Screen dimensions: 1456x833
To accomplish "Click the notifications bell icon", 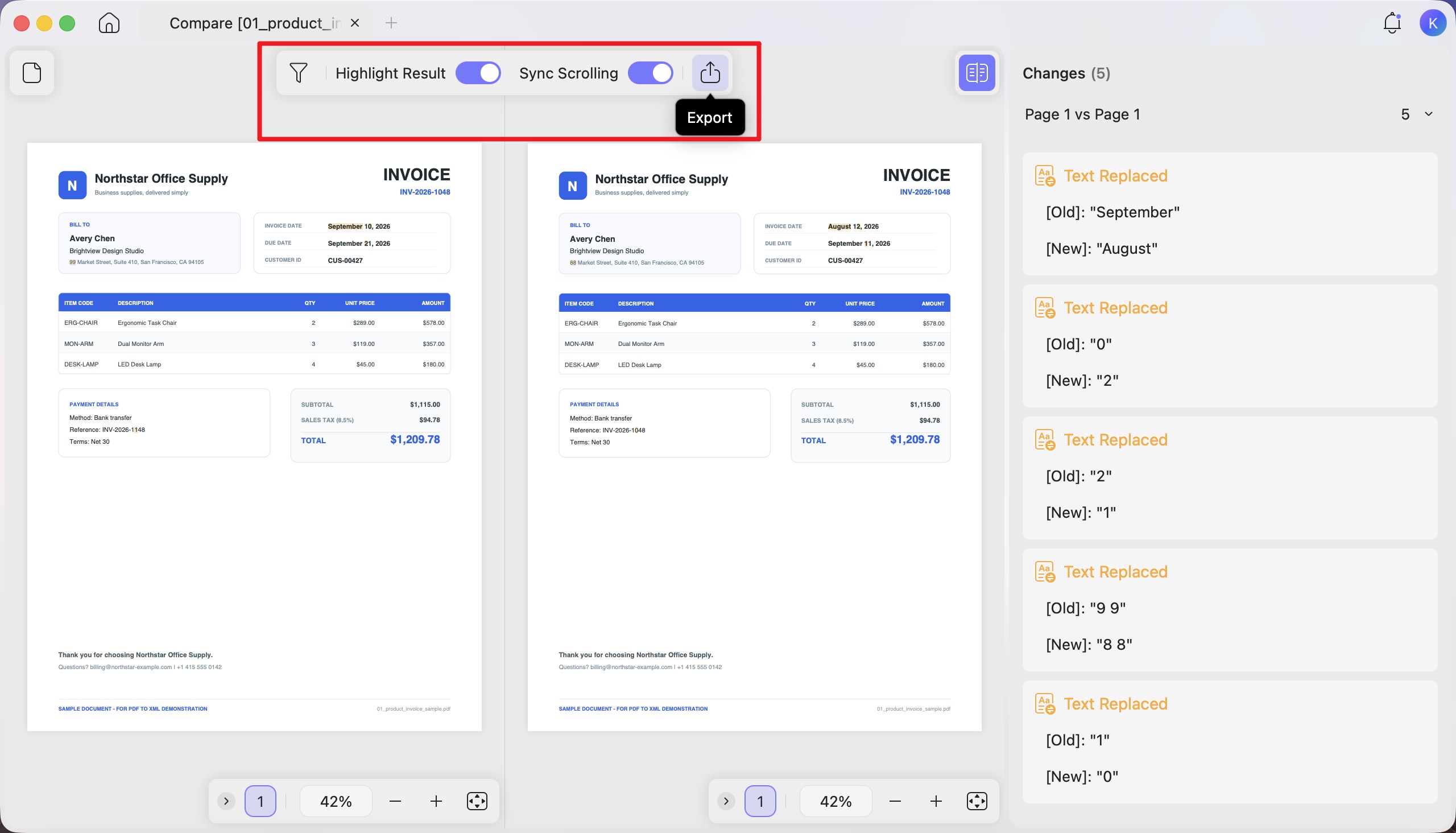I will tap(1392, 23).
